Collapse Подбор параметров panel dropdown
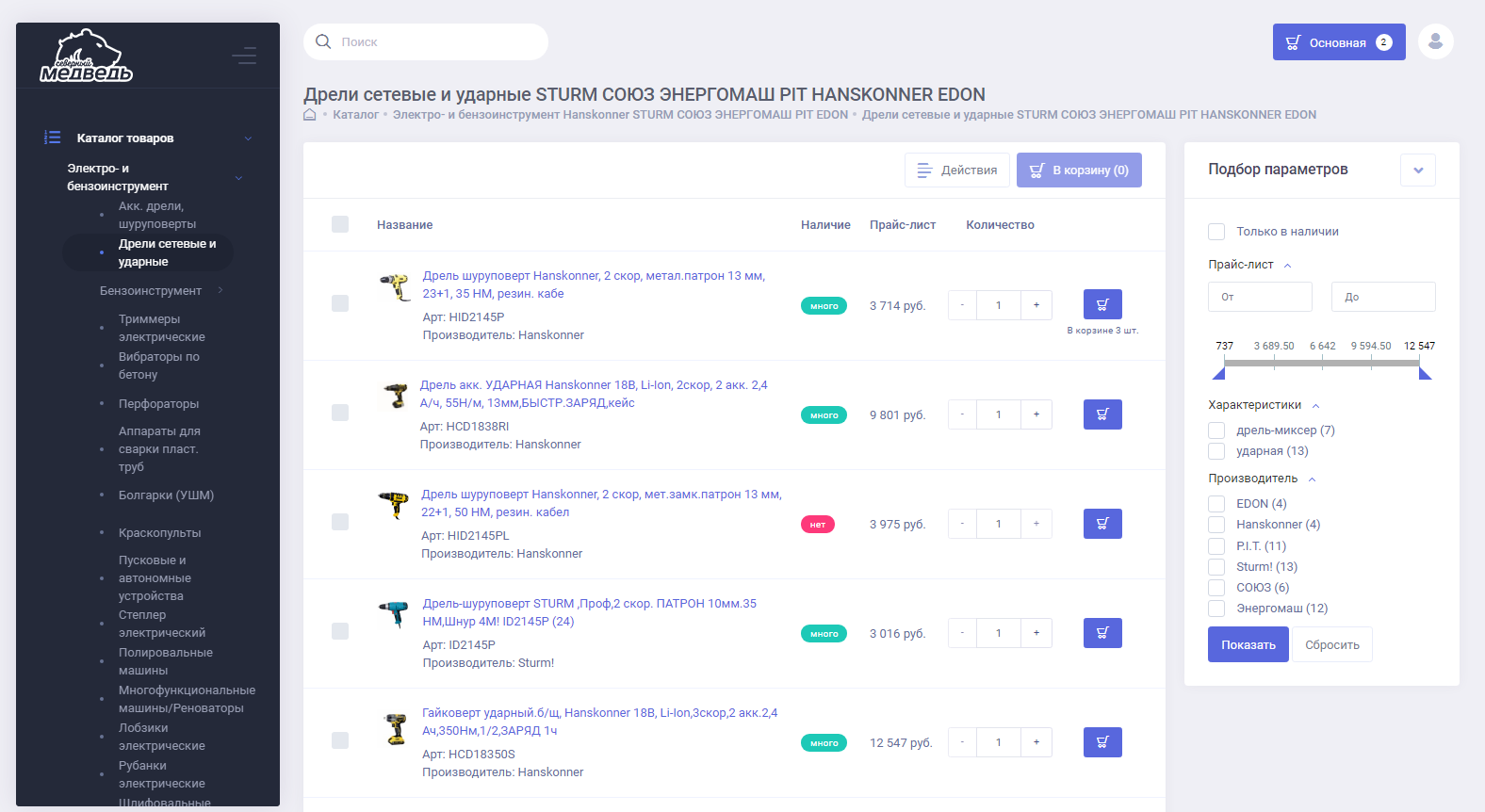 (x=1418, y=171)
